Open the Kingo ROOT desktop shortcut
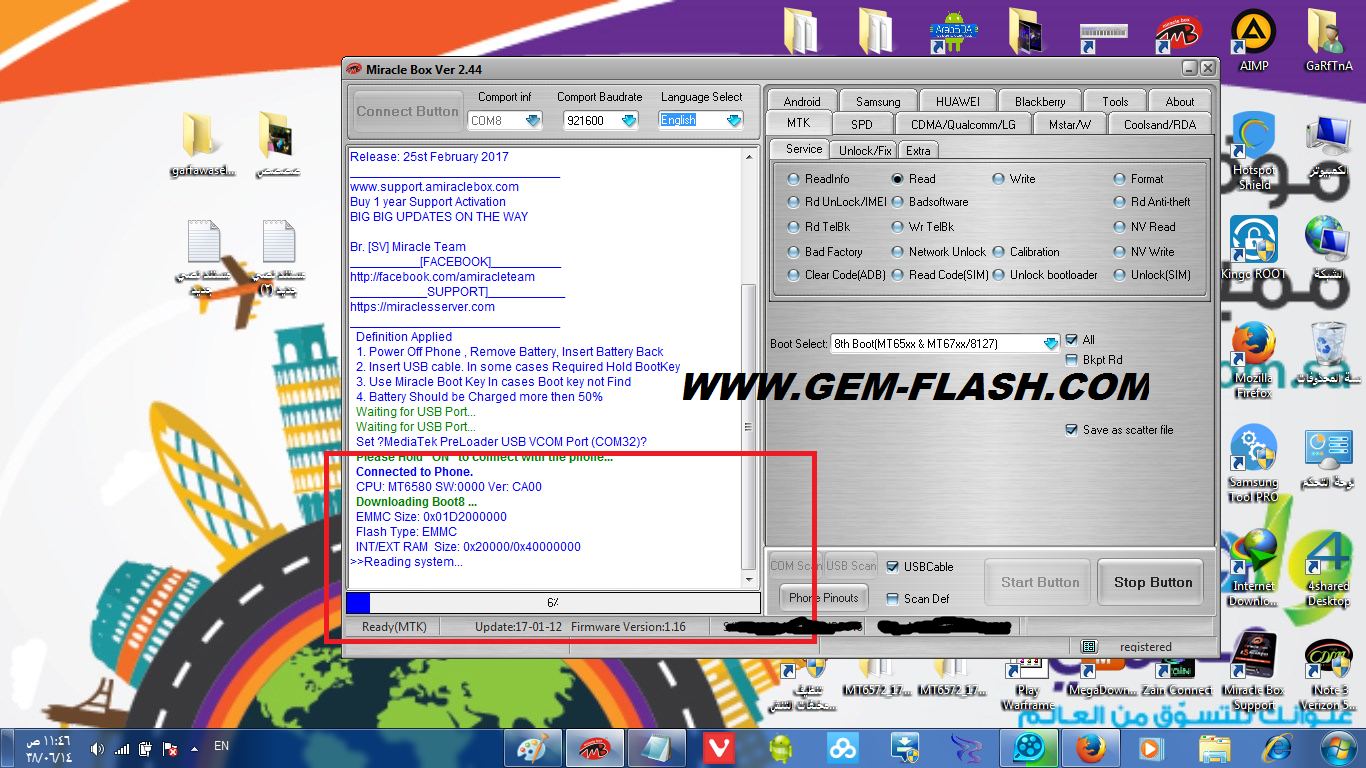The width and height of the screenshot is (1366, 768). coord(1254,248)
